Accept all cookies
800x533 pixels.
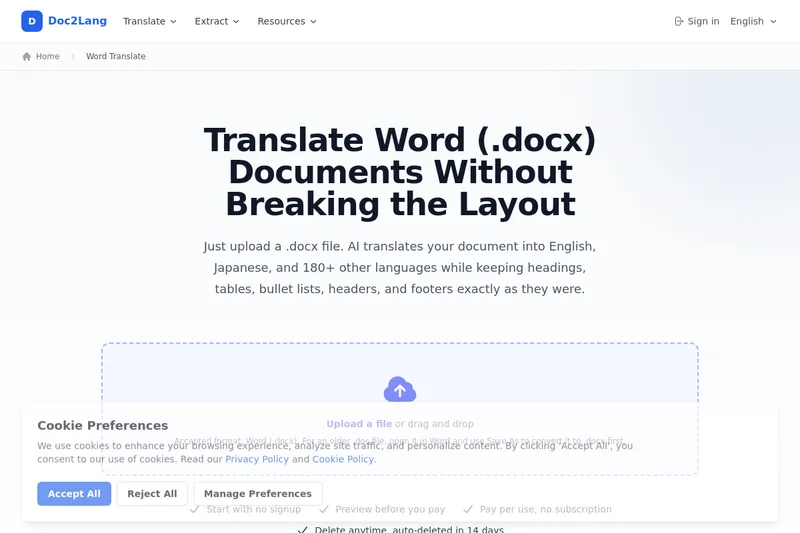[x=74, y=494]
